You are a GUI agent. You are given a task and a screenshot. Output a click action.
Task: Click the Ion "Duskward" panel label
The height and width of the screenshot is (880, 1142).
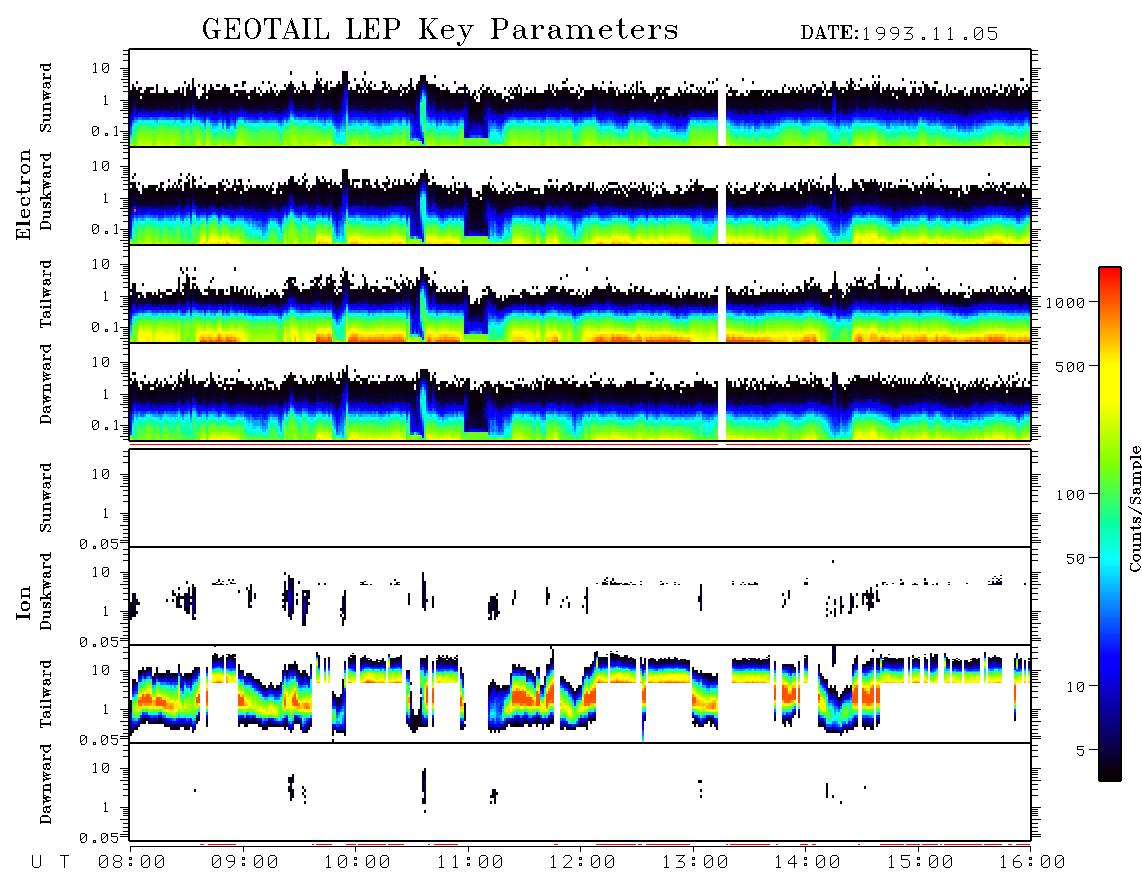click(x=46, y=592)
